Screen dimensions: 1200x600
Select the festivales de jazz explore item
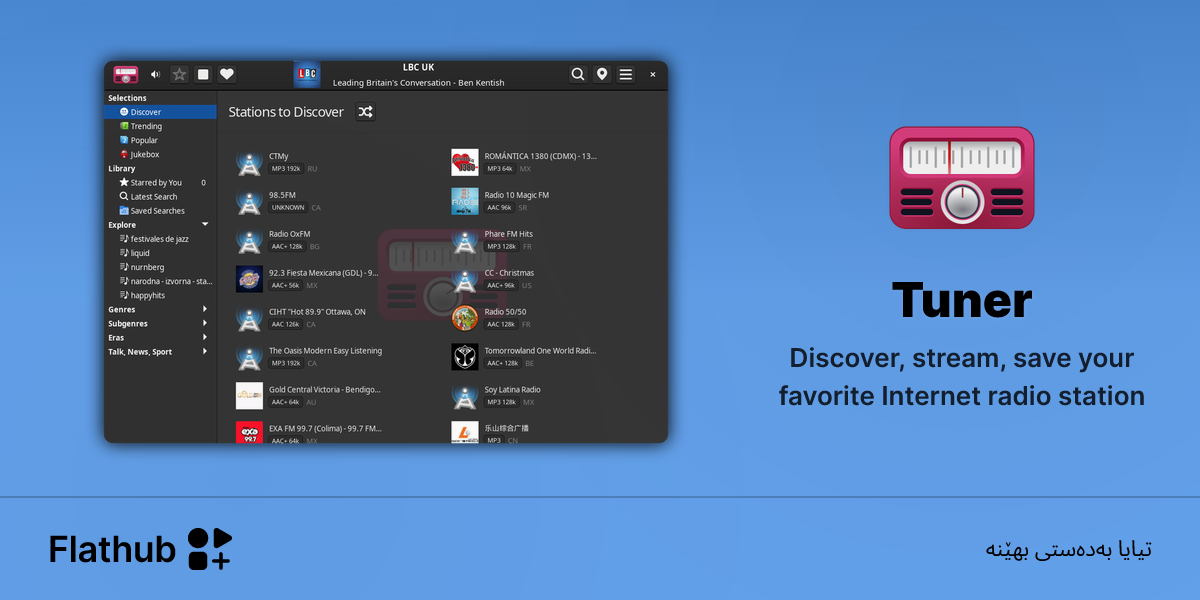coord(160,239)
